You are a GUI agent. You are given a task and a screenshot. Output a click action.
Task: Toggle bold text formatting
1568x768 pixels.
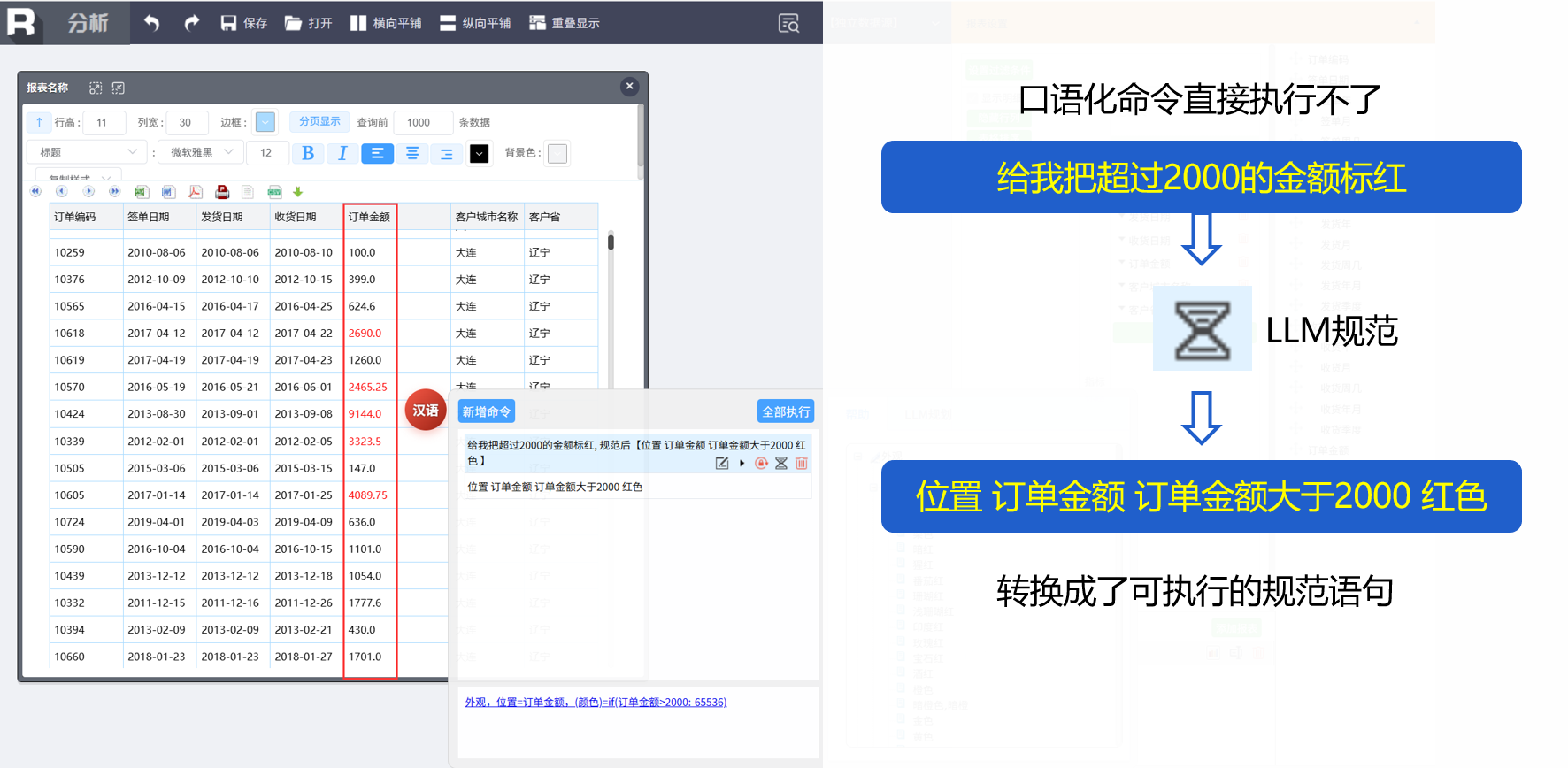308,153
